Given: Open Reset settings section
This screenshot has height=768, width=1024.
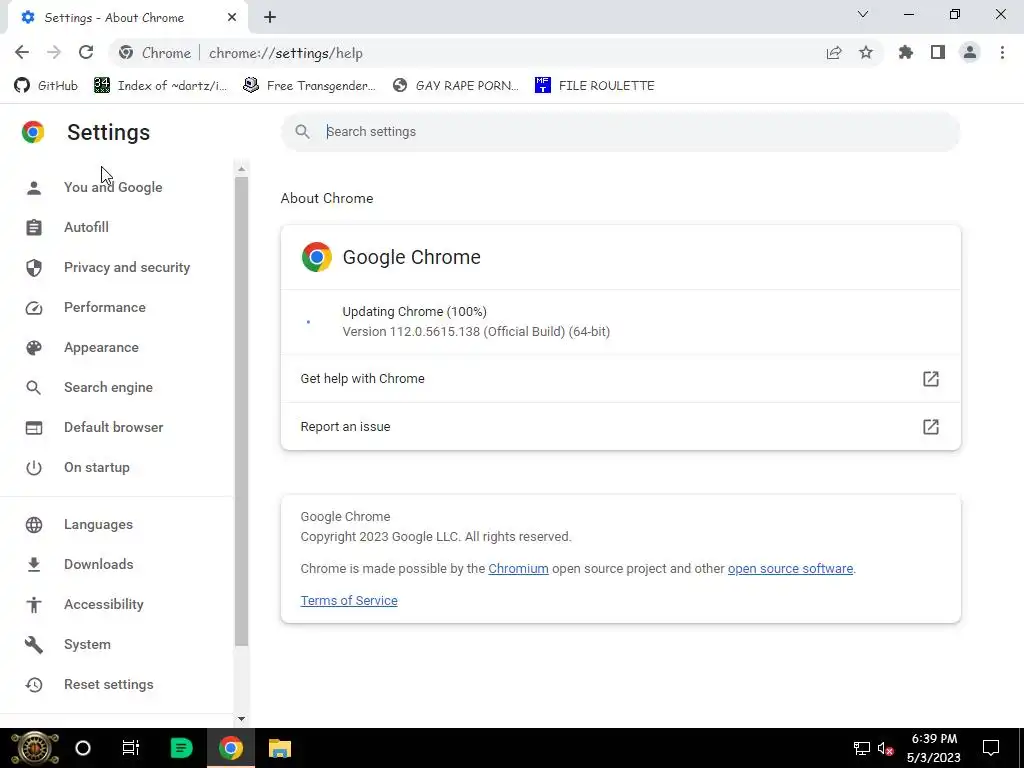Looking at the screenshot, I should click(x=108, y=684).
